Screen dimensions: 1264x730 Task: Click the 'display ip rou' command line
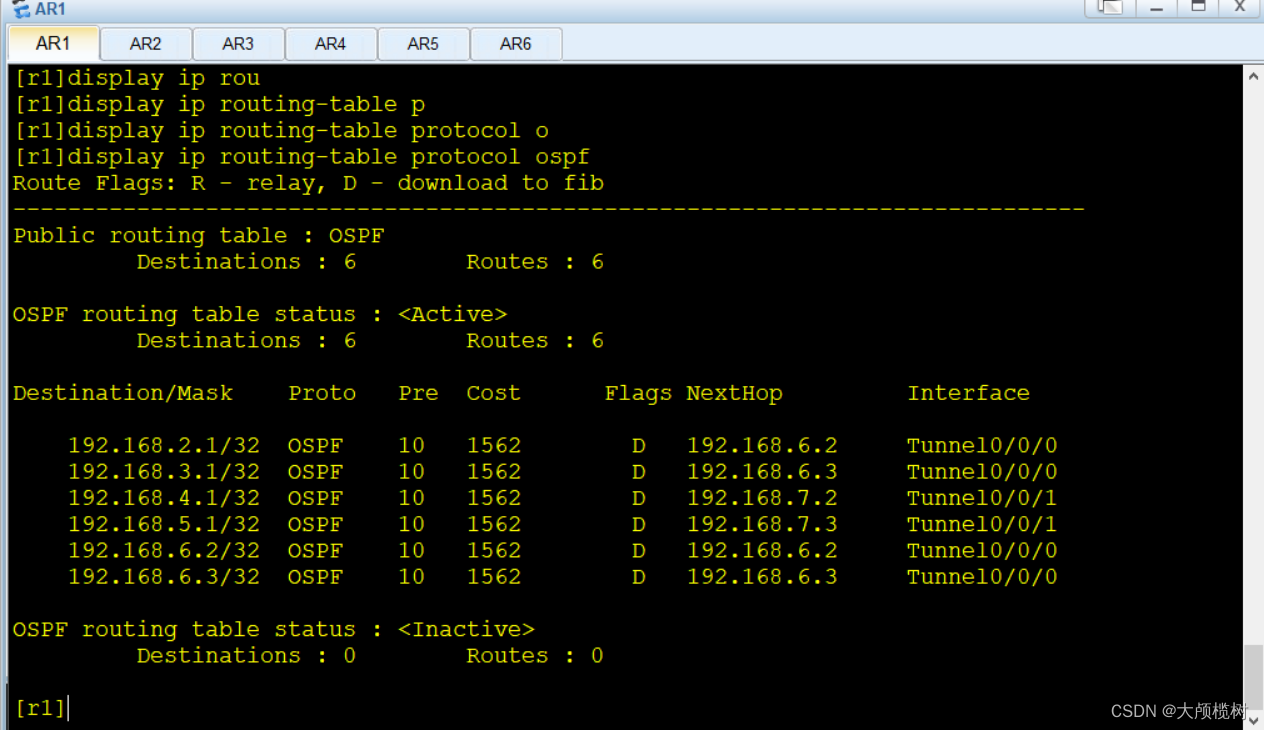[164, 78]
